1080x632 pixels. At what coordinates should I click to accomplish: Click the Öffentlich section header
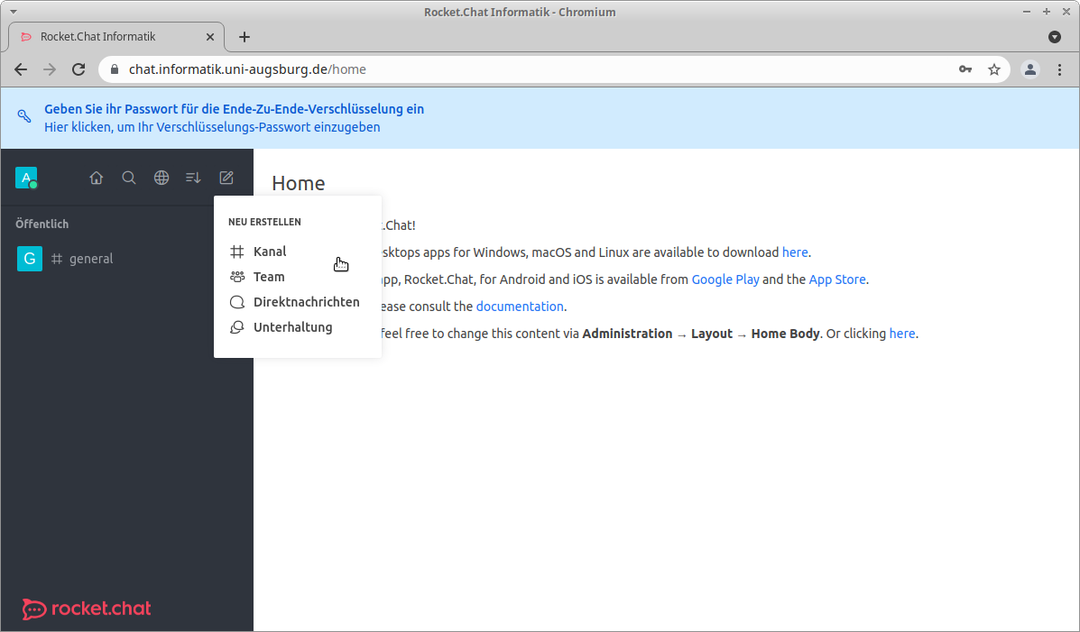[x=42, y=224]
